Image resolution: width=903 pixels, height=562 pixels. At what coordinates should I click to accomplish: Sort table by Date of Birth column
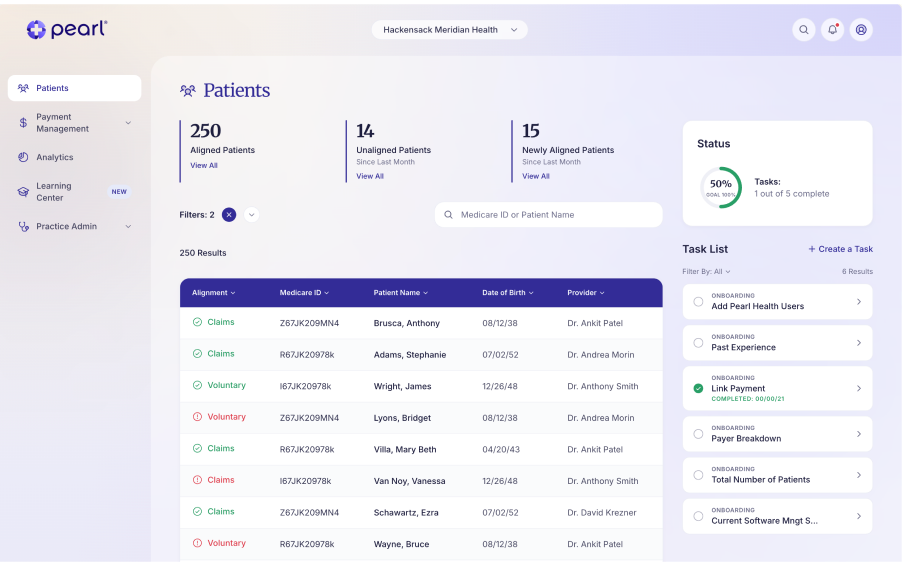[x=507, y=293]
